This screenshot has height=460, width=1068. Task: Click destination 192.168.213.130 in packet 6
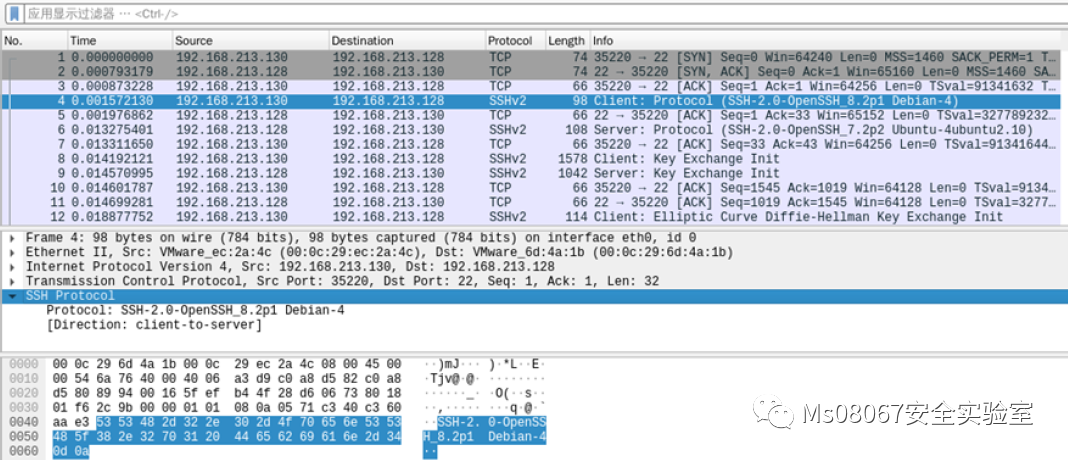(x=388, y=129)
